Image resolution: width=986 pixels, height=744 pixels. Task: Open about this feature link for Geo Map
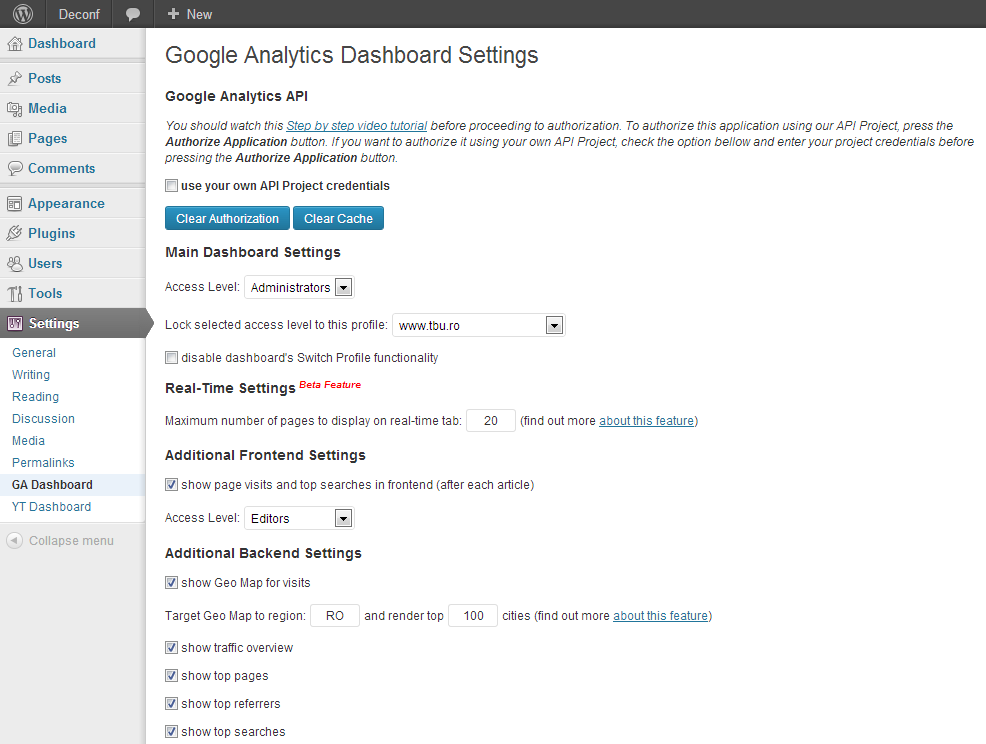(660, 616)
